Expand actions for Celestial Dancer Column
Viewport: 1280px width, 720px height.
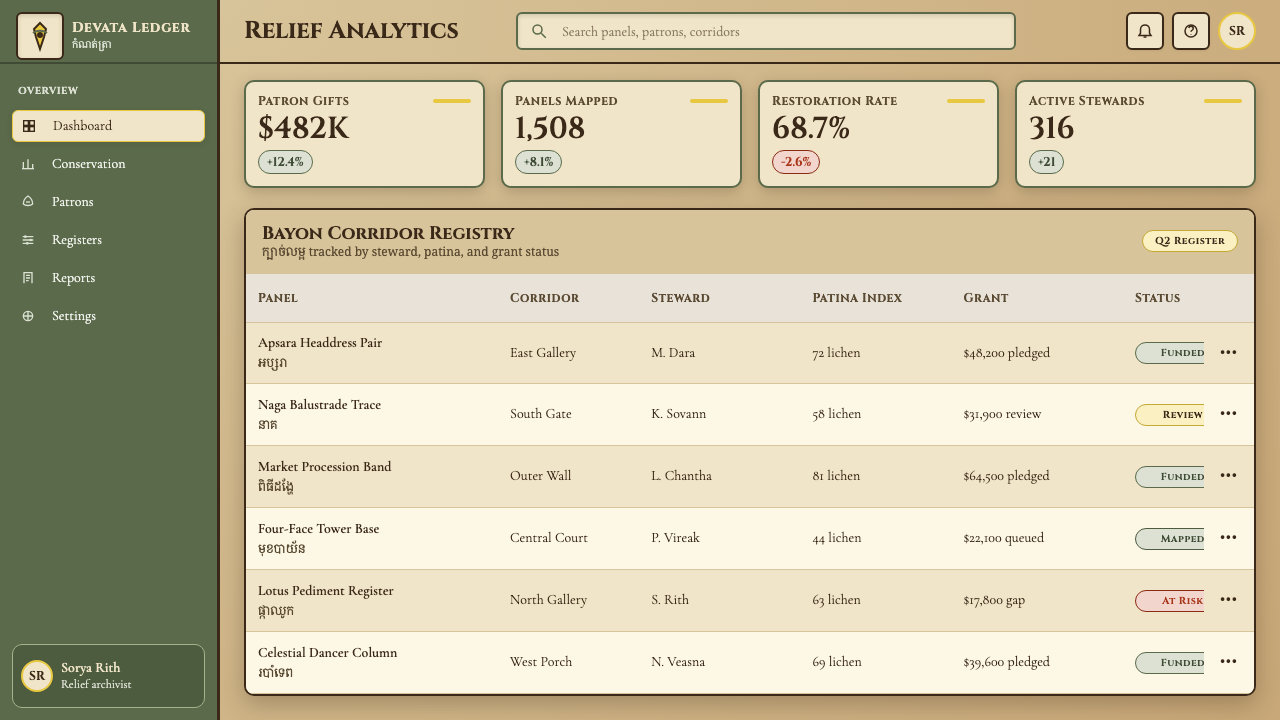1228,662
